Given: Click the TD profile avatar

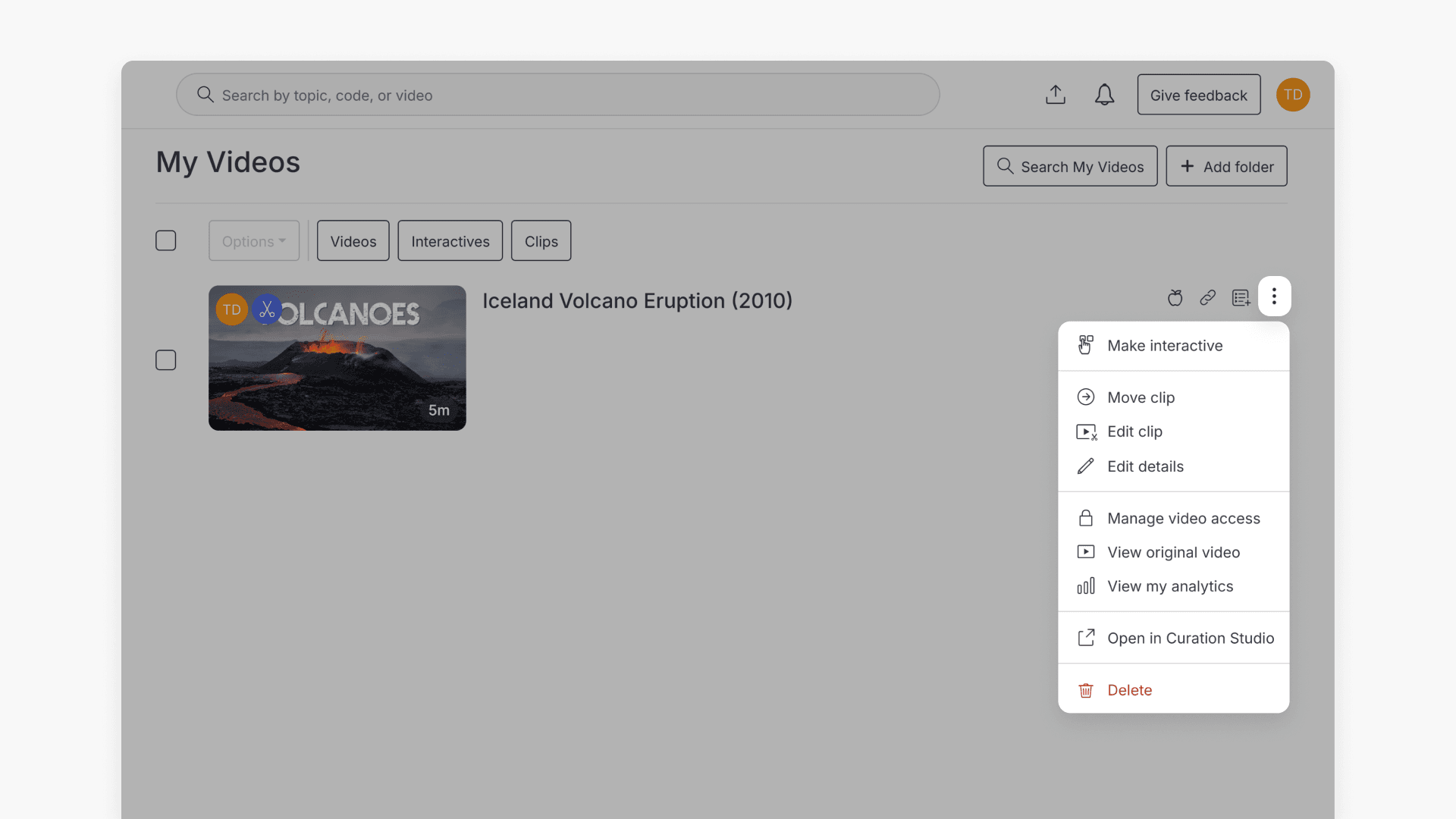Looking at the screenshot, I should point(1293,94).
